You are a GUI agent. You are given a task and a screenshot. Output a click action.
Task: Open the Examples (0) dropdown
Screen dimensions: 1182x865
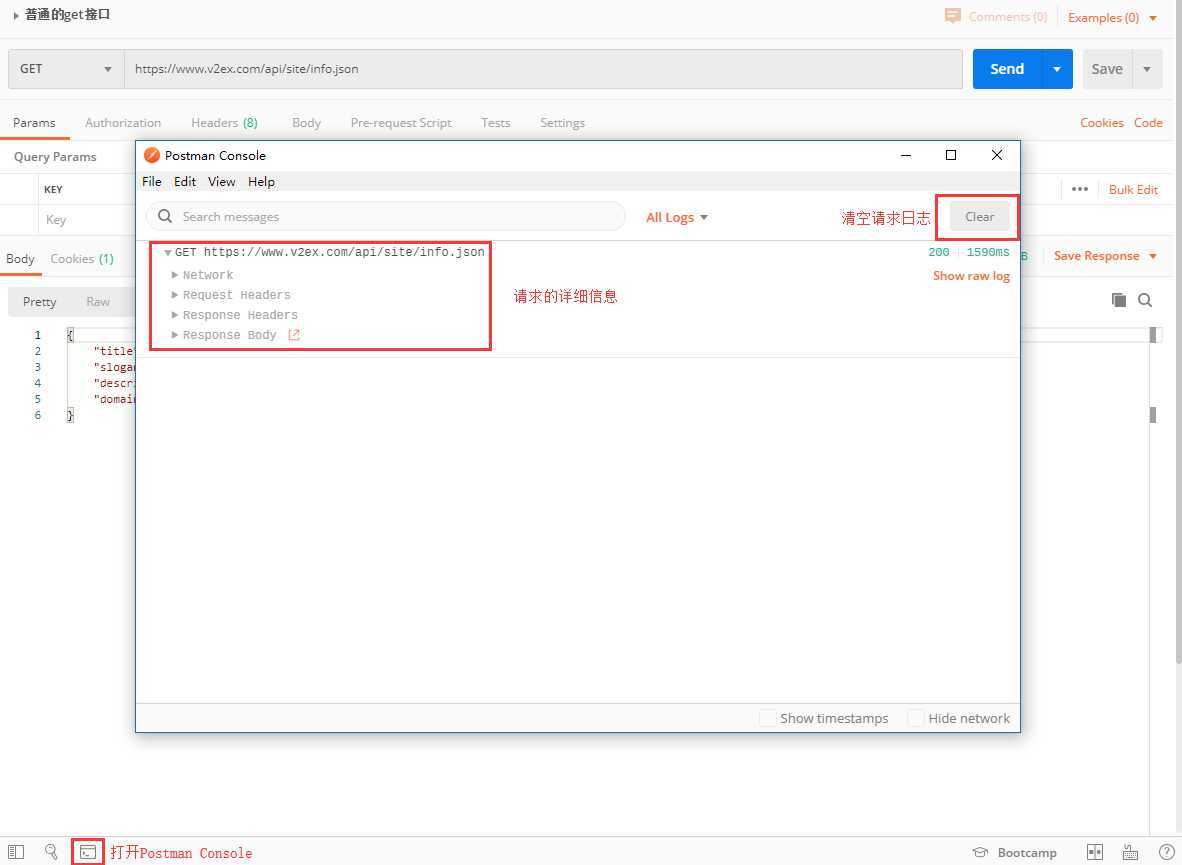(1112, 17)
